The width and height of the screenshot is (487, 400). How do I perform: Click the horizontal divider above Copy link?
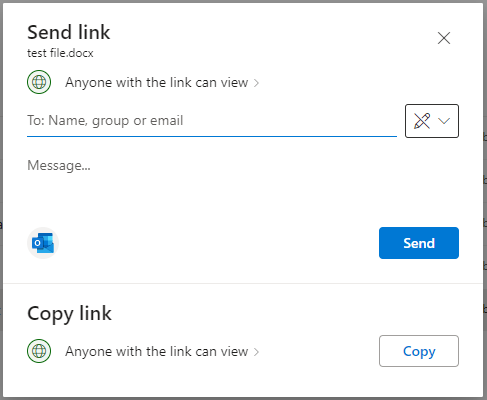[x=243, y=283]
